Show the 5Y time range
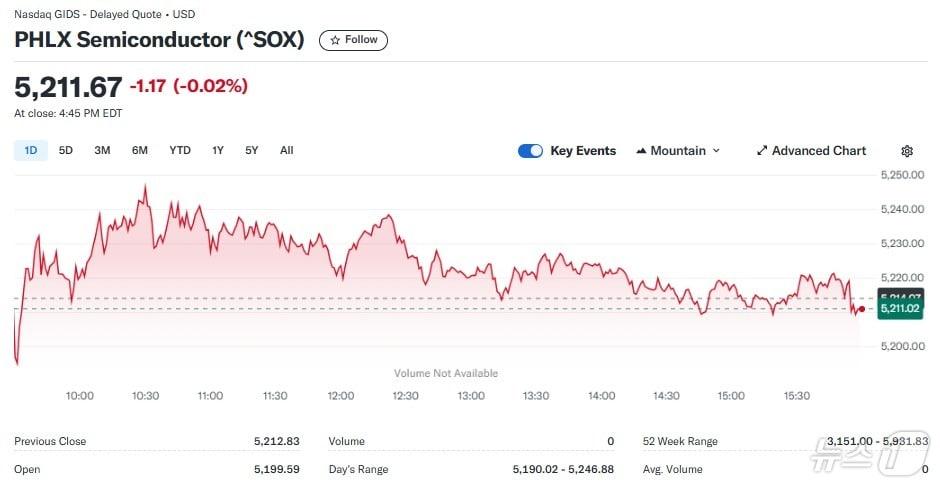The height and width of the screenshot is (488, 940). pos(252,151)
